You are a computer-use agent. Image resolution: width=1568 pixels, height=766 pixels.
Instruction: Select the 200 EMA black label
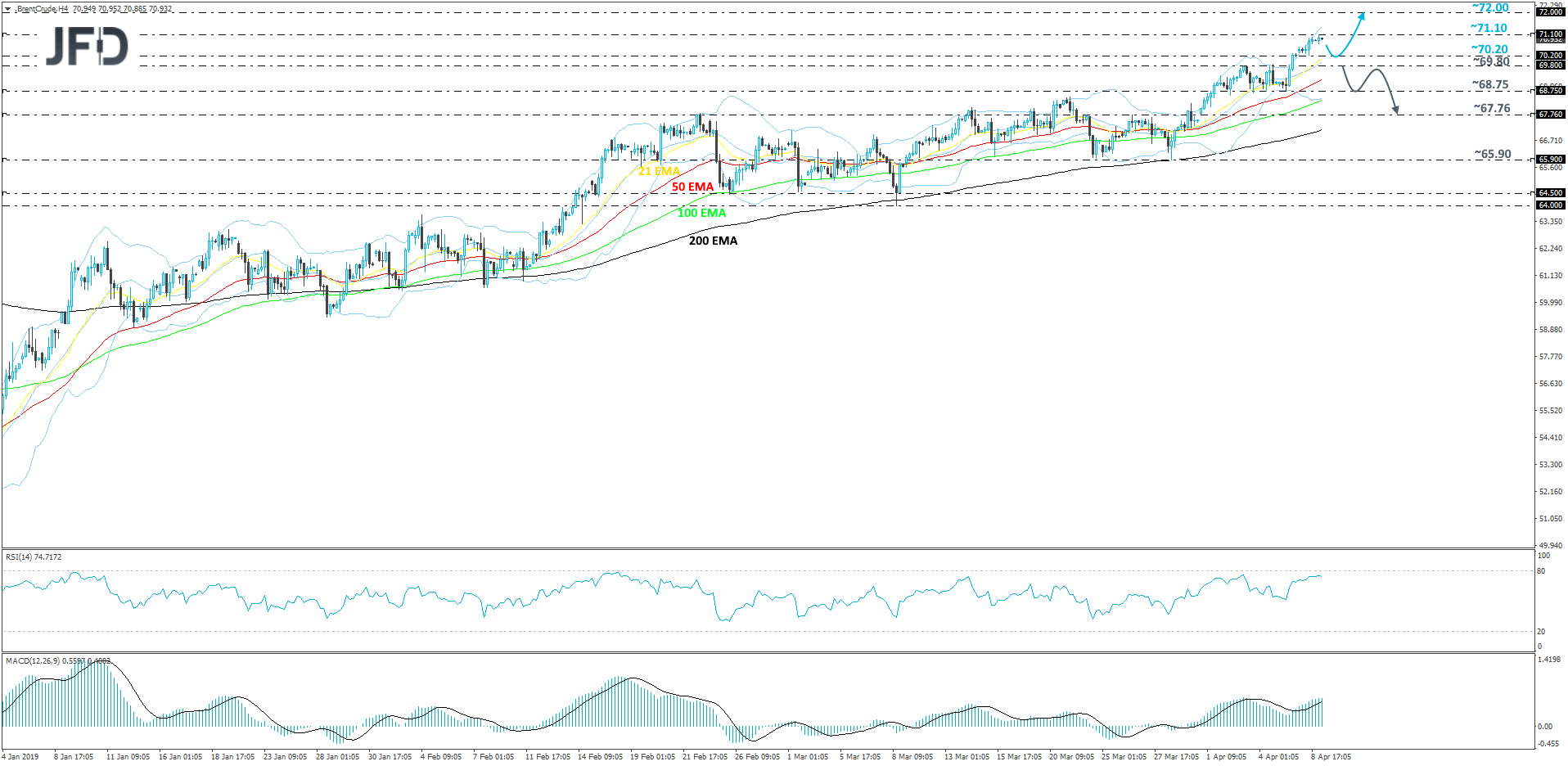tap(711, 241)
